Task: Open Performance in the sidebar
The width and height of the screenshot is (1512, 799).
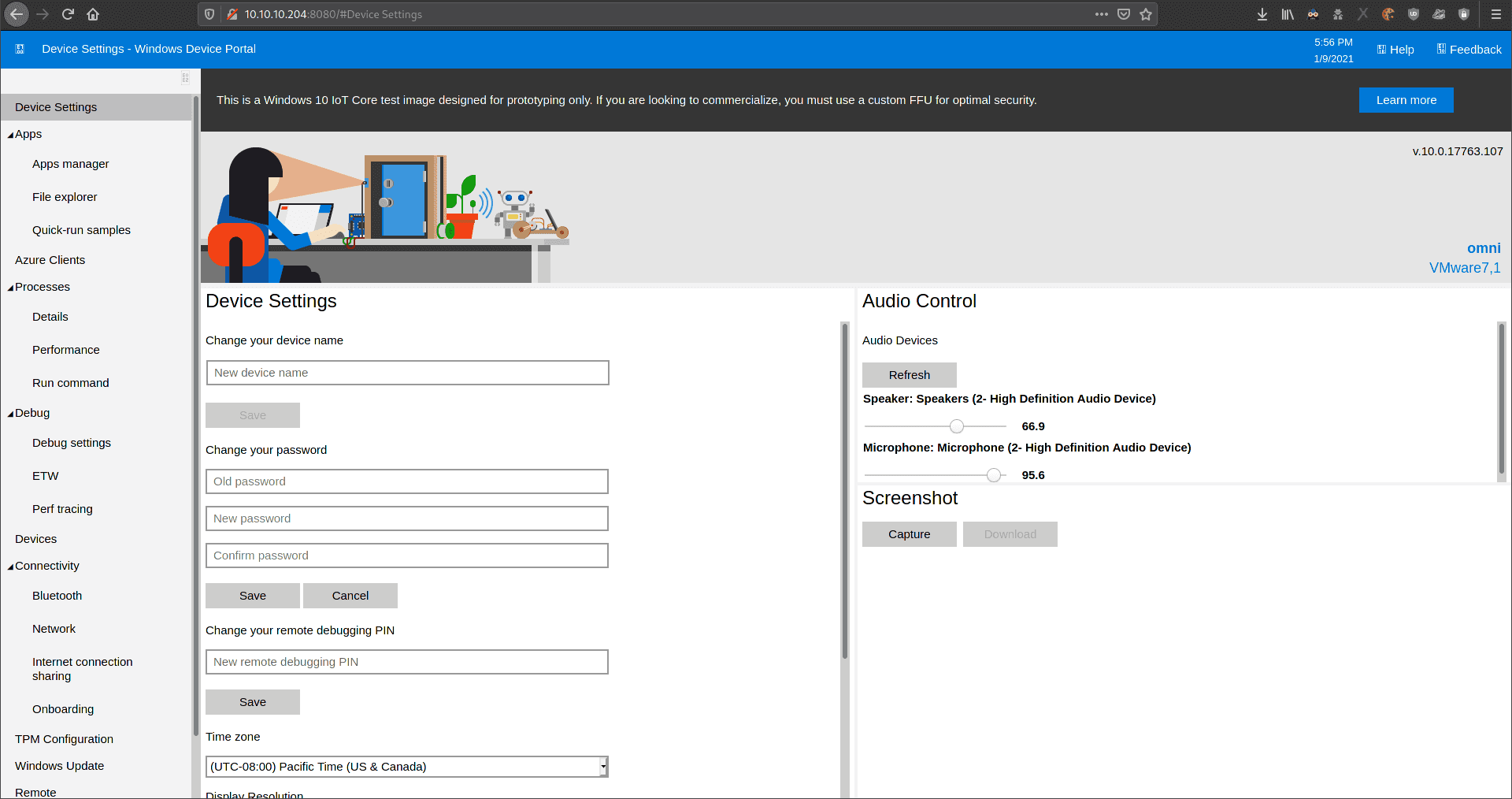Action: [x=66, y=350]
